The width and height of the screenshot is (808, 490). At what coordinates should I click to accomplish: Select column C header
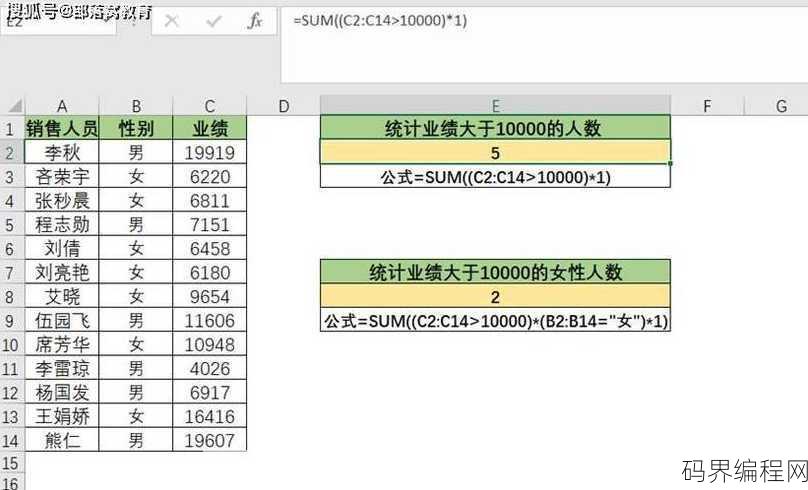210,106
